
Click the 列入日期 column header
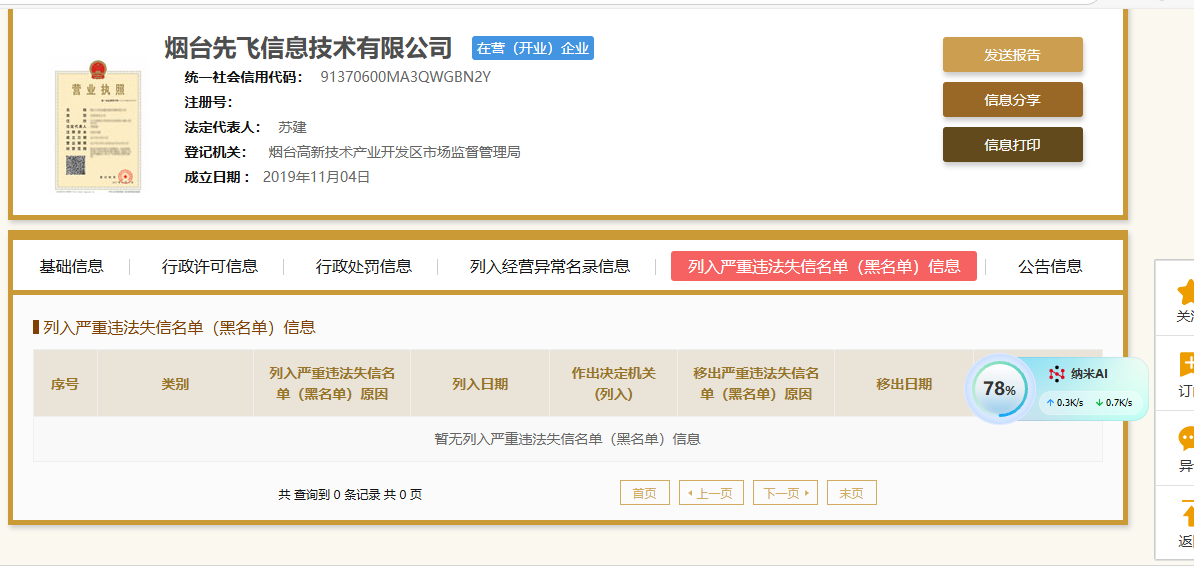480,384
